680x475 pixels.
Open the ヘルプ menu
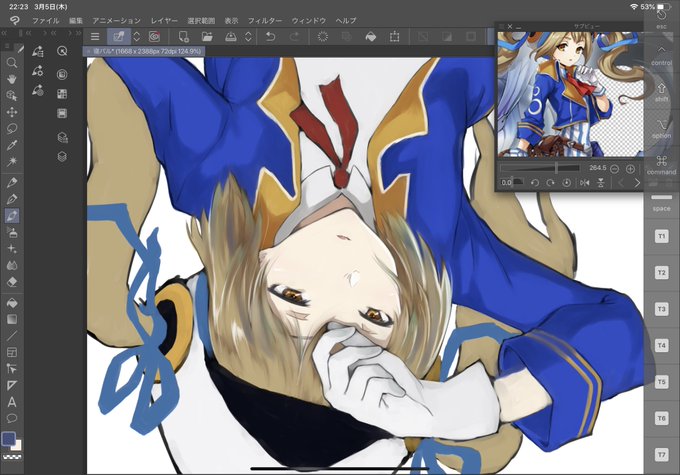click(346, 20)
